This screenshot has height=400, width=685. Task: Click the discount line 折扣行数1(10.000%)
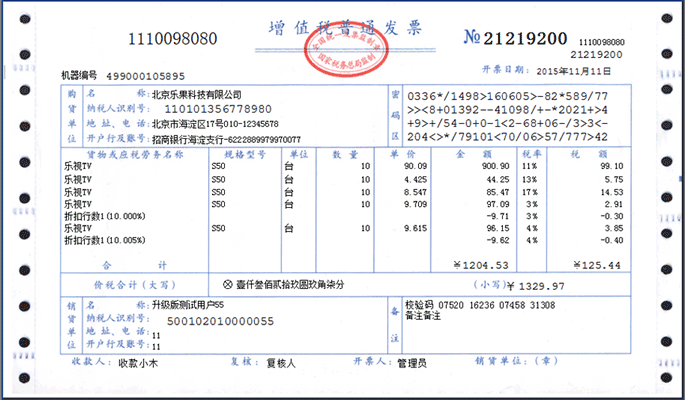106,216
